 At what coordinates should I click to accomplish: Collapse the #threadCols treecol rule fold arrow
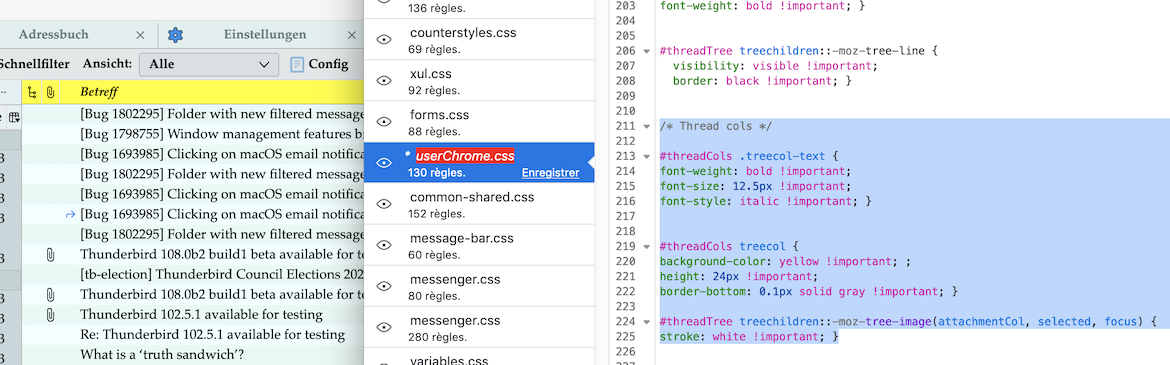pos(646,246)
